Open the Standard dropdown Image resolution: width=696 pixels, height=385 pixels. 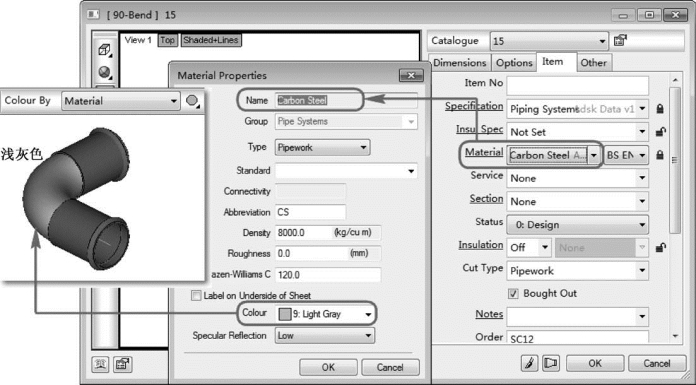(346, 171)
